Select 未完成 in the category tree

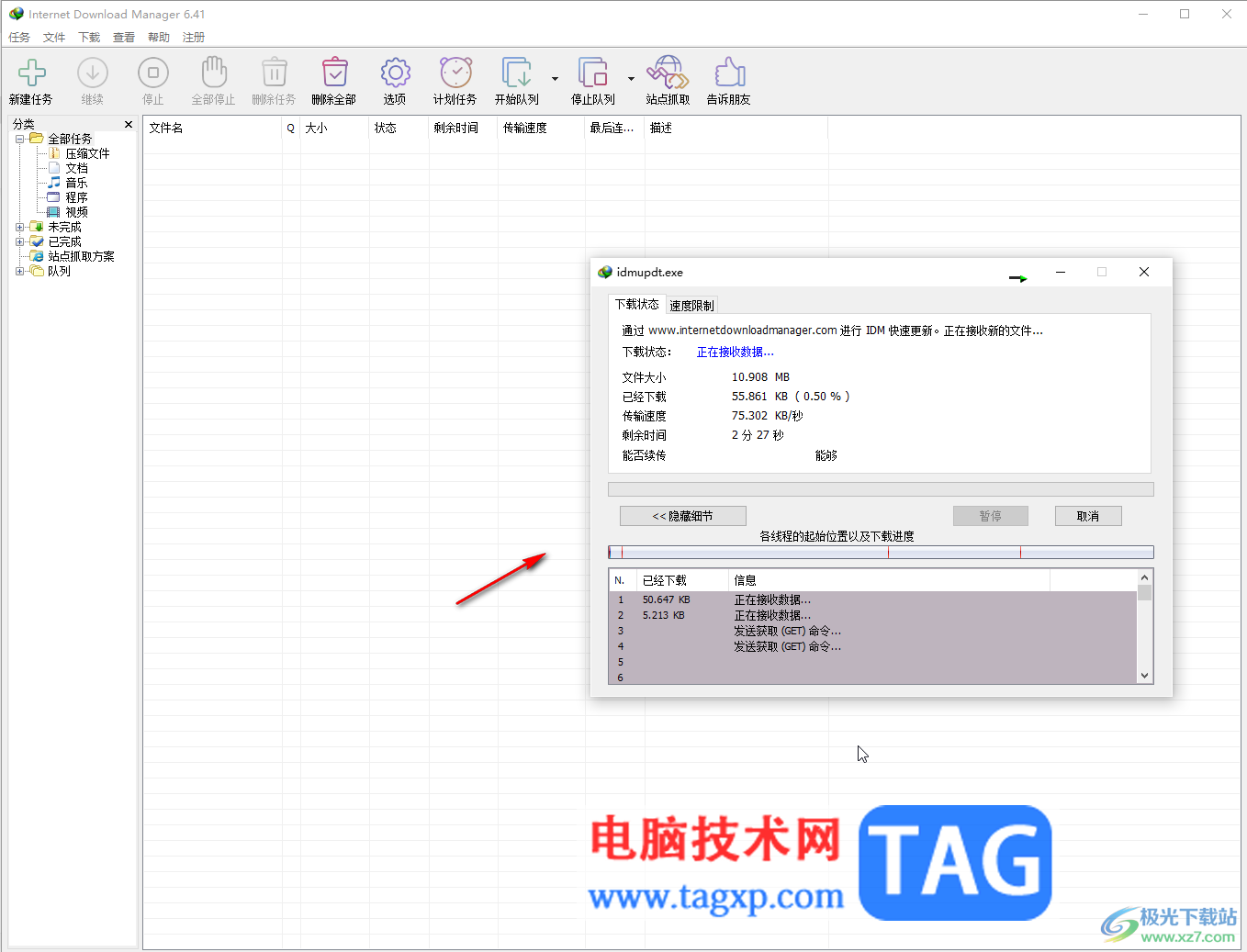point(64,227)
